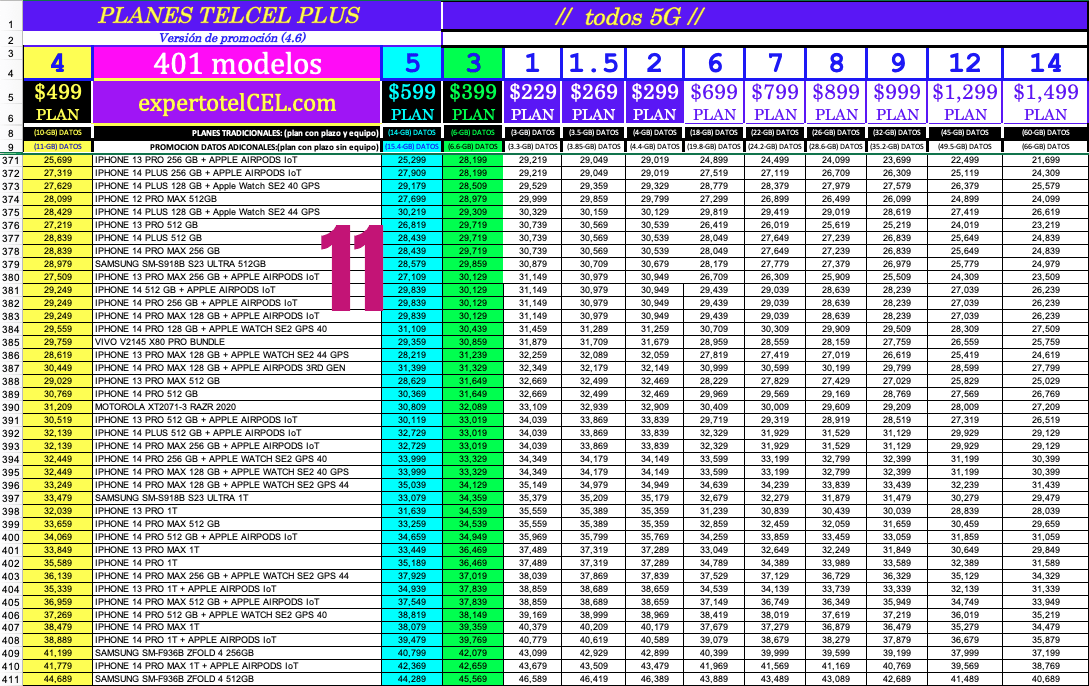Select the 41,199 price in the ZFOLD 4 256GB row
Image resolution: width=1089 pixels, height=686 pixels.
coord(58,653)
